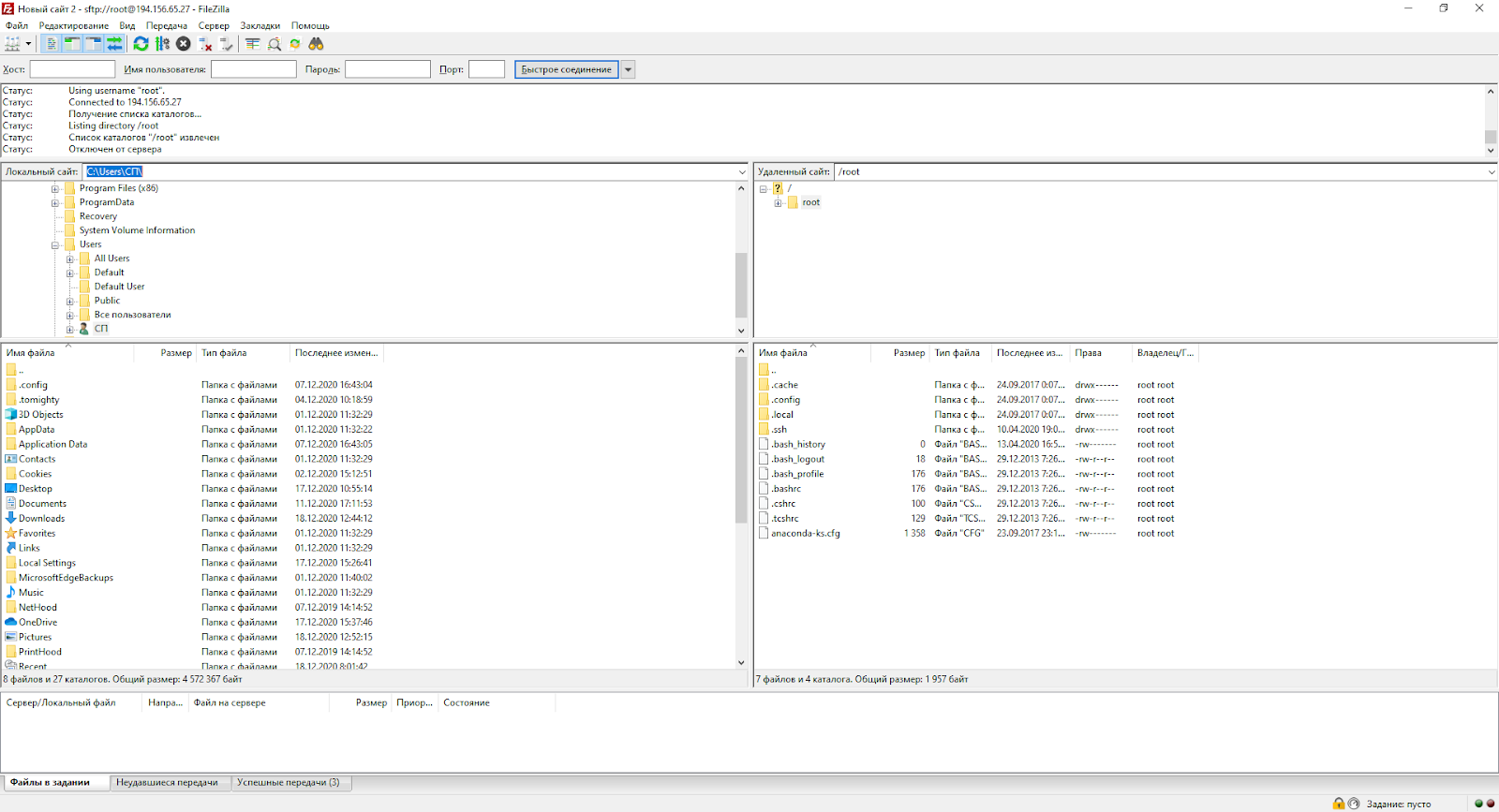Click the Имя пользователя input field
1499x812 pixels.
pyautogui.click(x=253, y=69)
